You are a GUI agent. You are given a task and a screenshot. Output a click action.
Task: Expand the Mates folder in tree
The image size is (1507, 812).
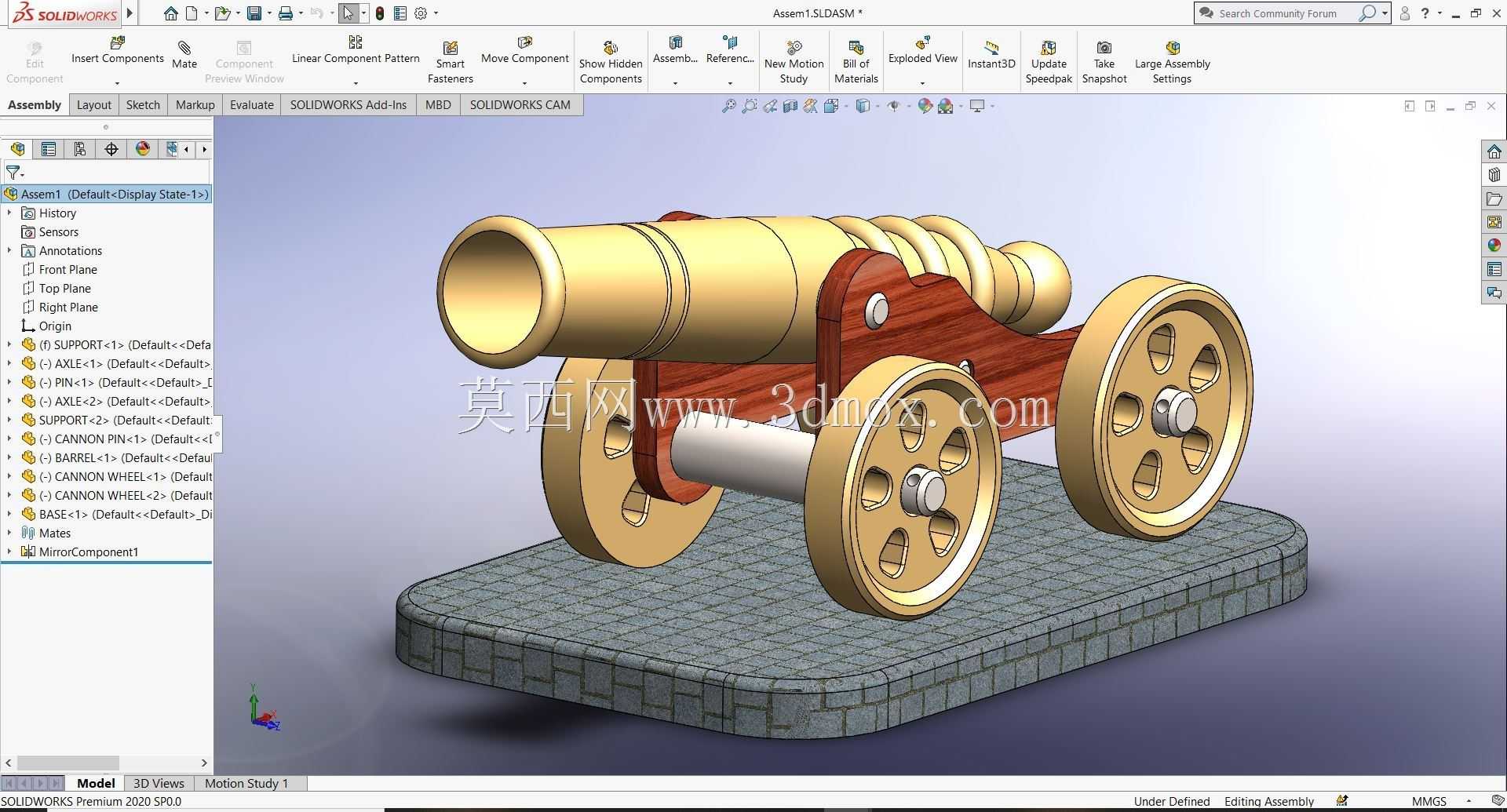click(9, 533)
